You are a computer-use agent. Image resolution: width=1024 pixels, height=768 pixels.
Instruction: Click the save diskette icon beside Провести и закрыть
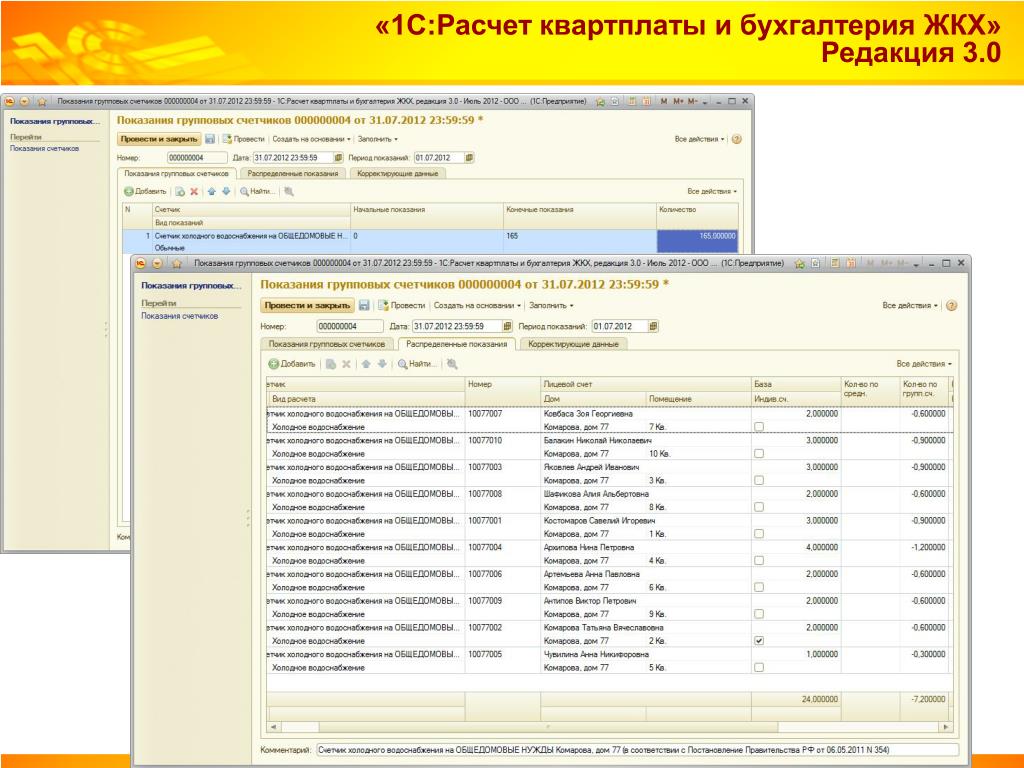[x=364, y=305]
